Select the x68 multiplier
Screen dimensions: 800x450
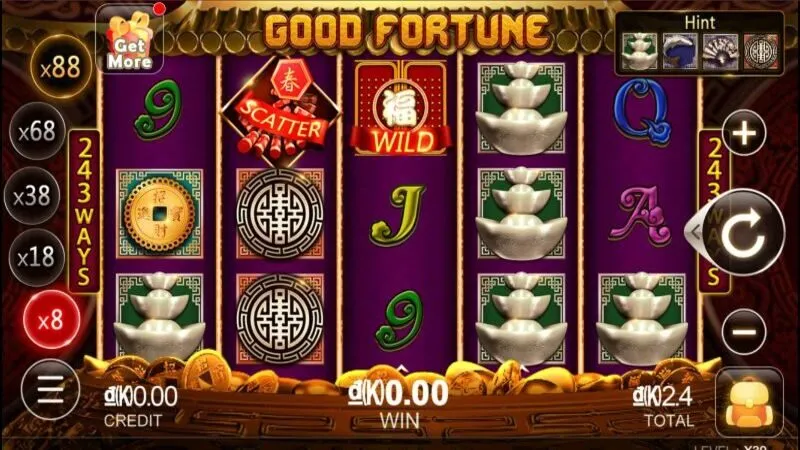tap(38, 132)
